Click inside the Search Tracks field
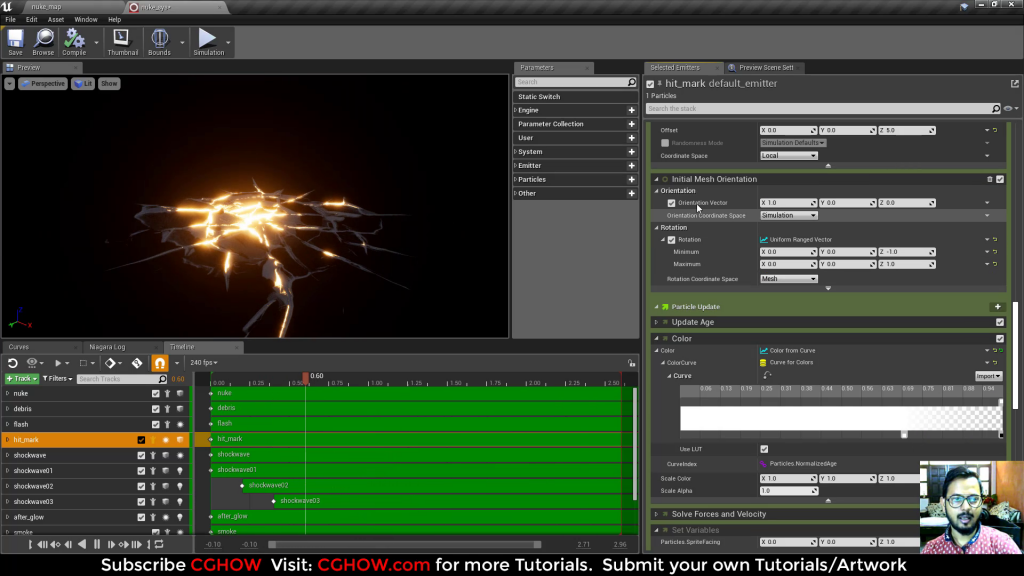1024x576 pixels. click(118, 378)
